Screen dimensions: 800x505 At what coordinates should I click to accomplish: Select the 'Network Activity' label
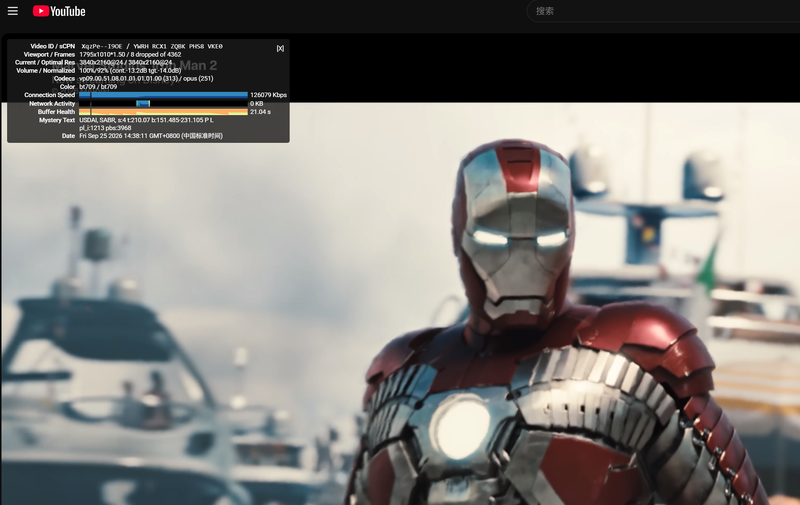(x=52, y=104)
